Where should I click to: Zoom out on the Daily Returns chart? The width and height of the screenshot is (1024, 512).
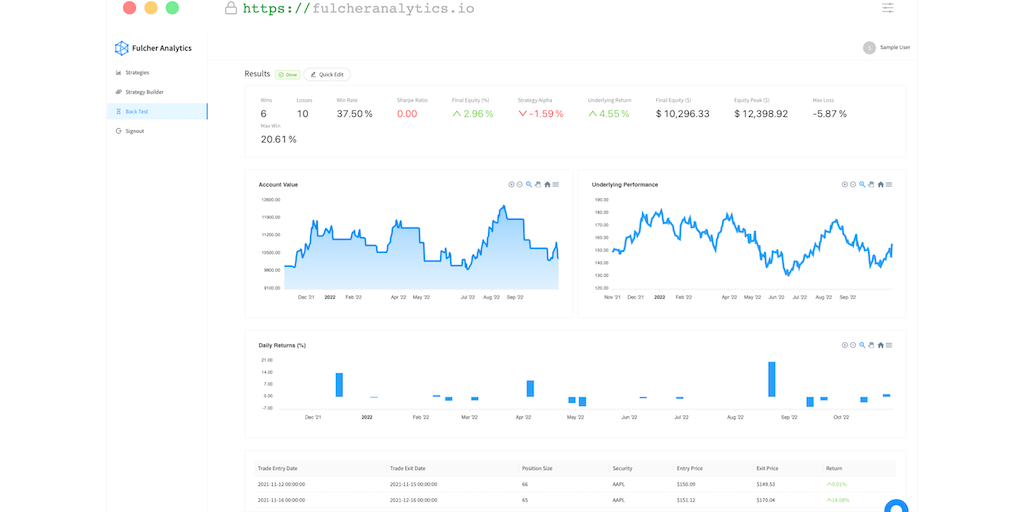pos(853,345)
